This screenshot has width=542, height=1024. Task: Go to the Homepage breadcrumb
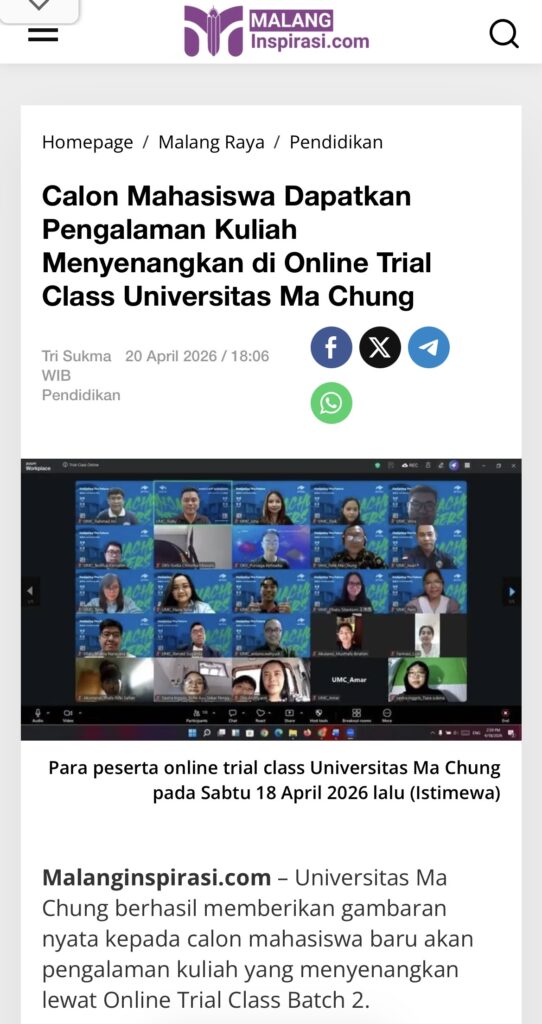pos(88,142)
